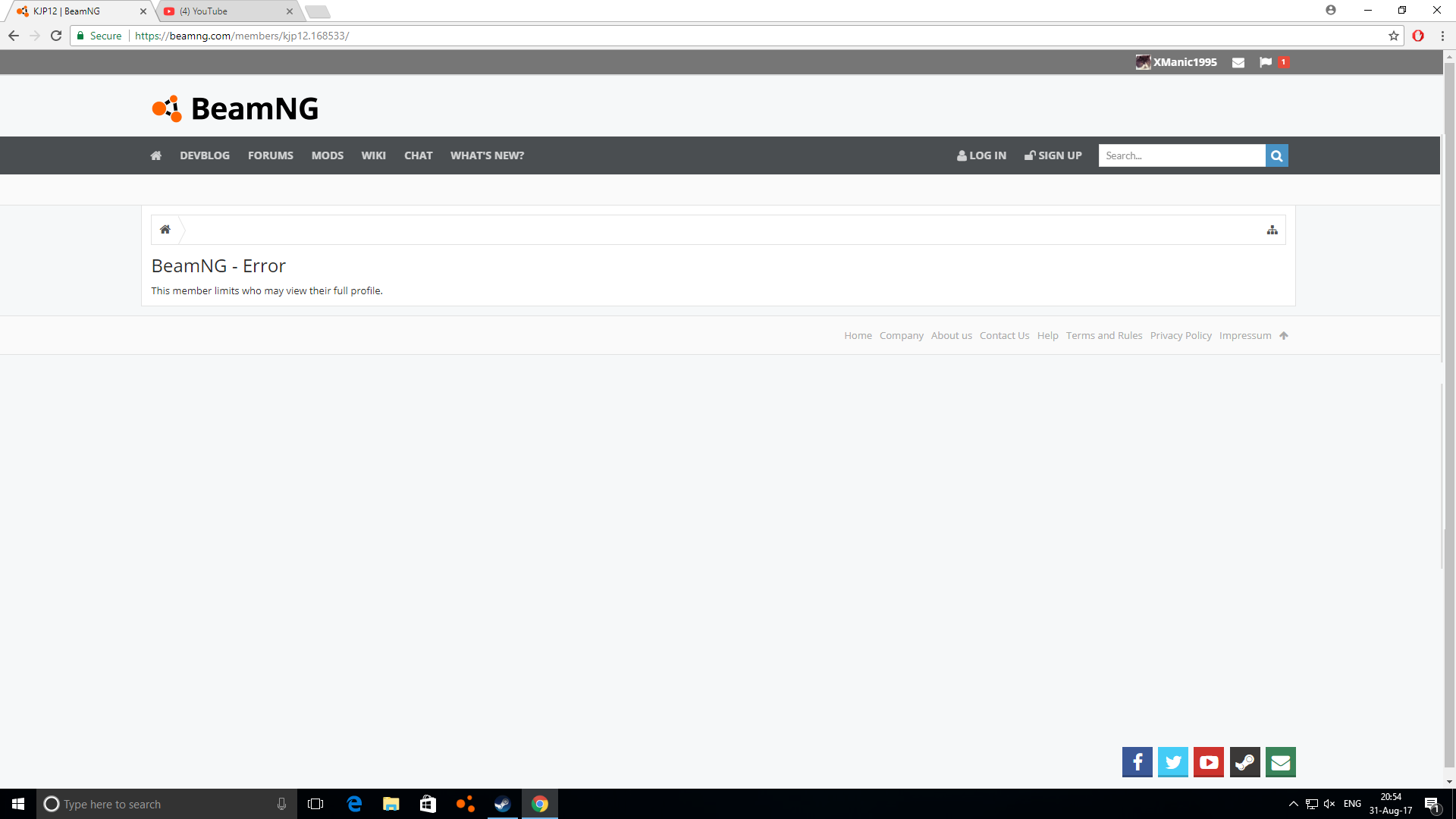This screenshot has width=1456, height=819.
Task: Reload the page
Action: pos(56,36)
